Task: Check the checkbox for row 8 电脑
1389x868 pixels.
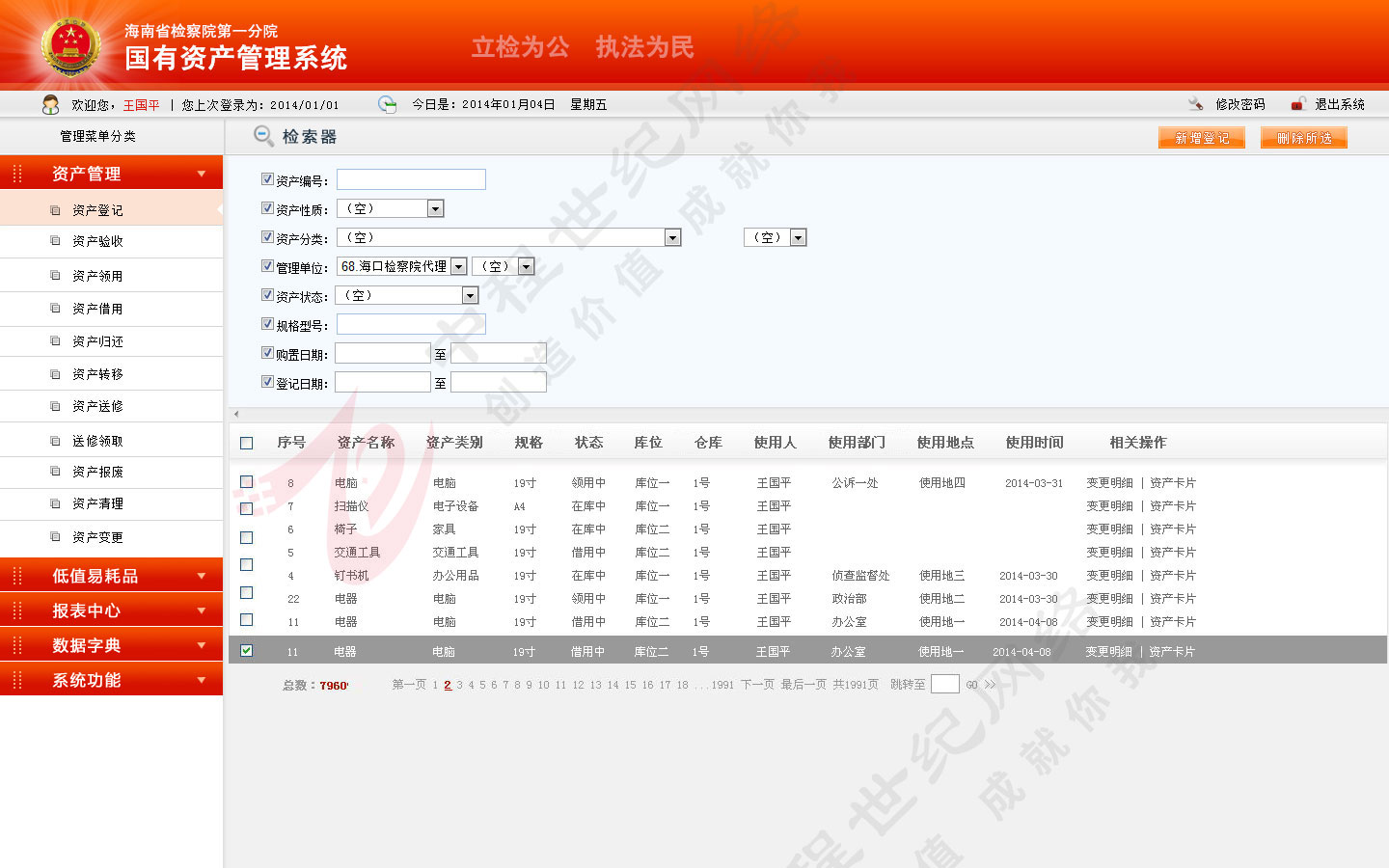Action: (246, 482)
